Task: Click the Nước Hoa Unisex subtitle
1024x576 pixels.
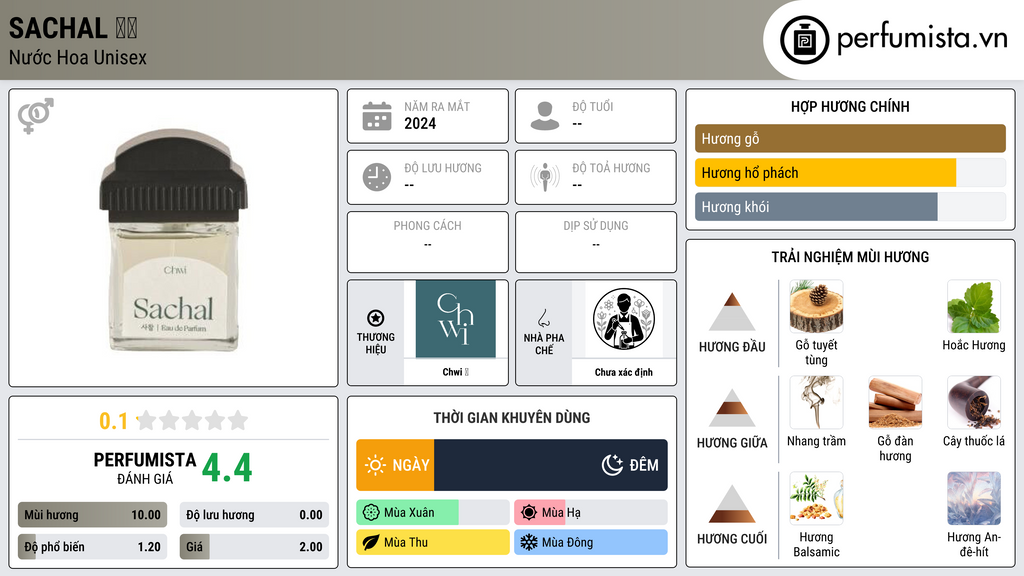Action: tap(78, 57)
